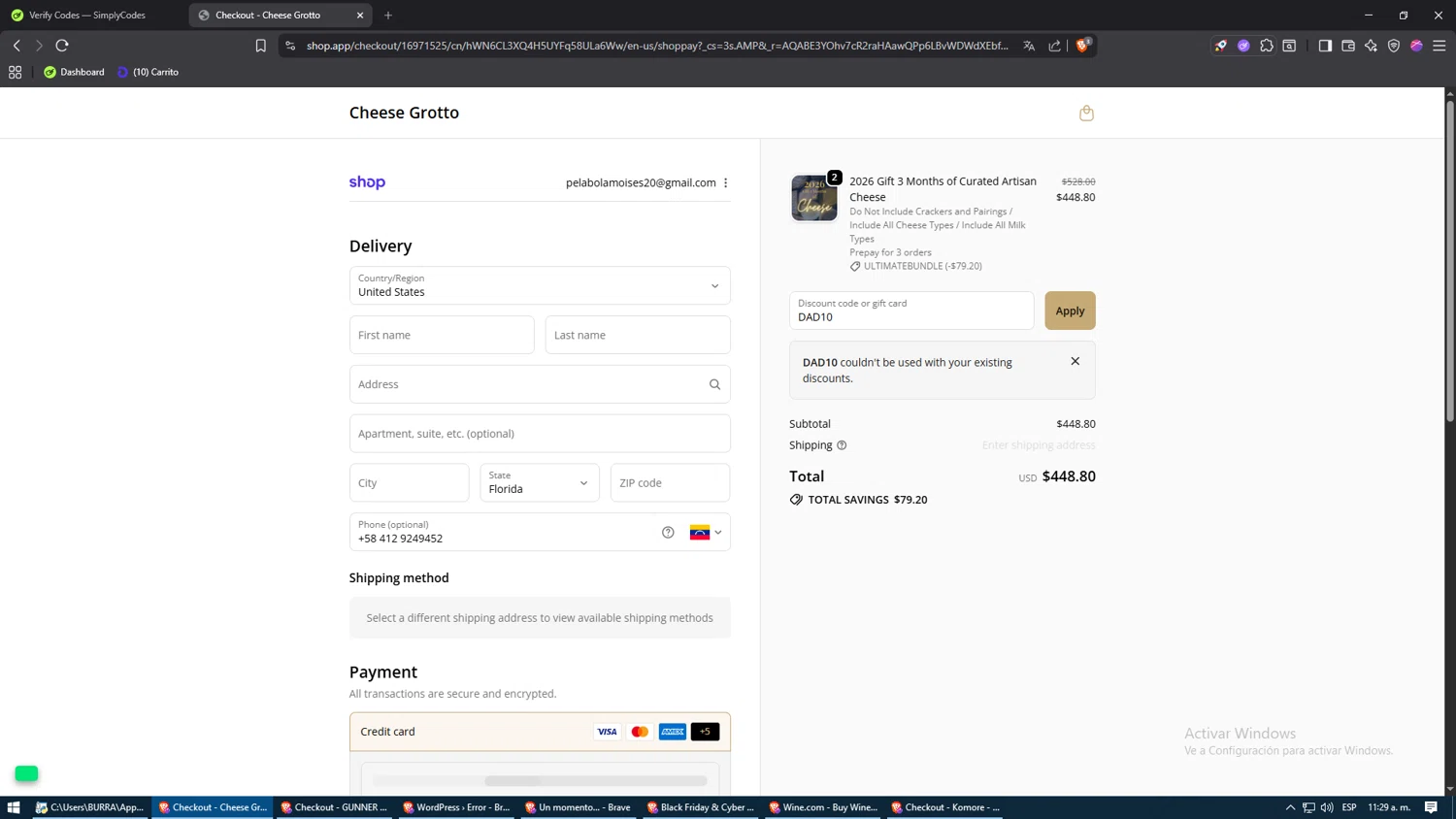This screenshot has height=819, width=1456.
Task: Click the Brave Shields icon in address bar
Action: (1082, 46)
